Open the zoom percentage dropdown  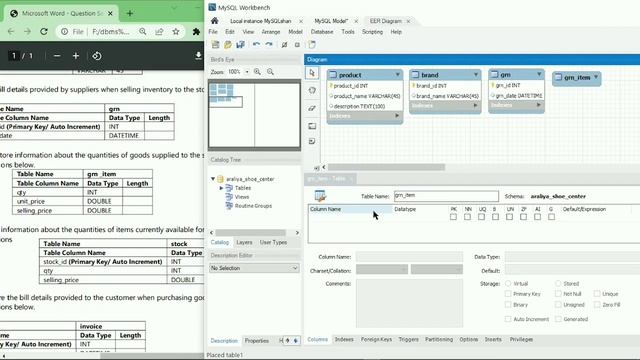click(247, 72)
